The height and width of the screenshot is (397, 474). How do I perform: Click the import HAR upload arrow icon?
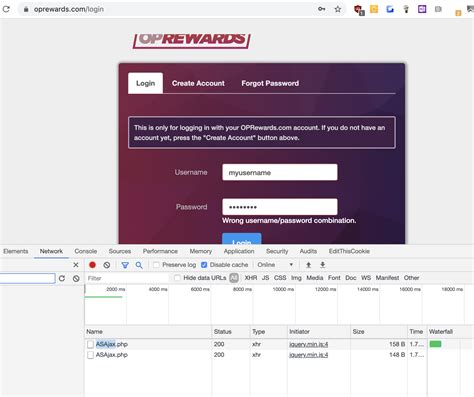tap(309, 265)
